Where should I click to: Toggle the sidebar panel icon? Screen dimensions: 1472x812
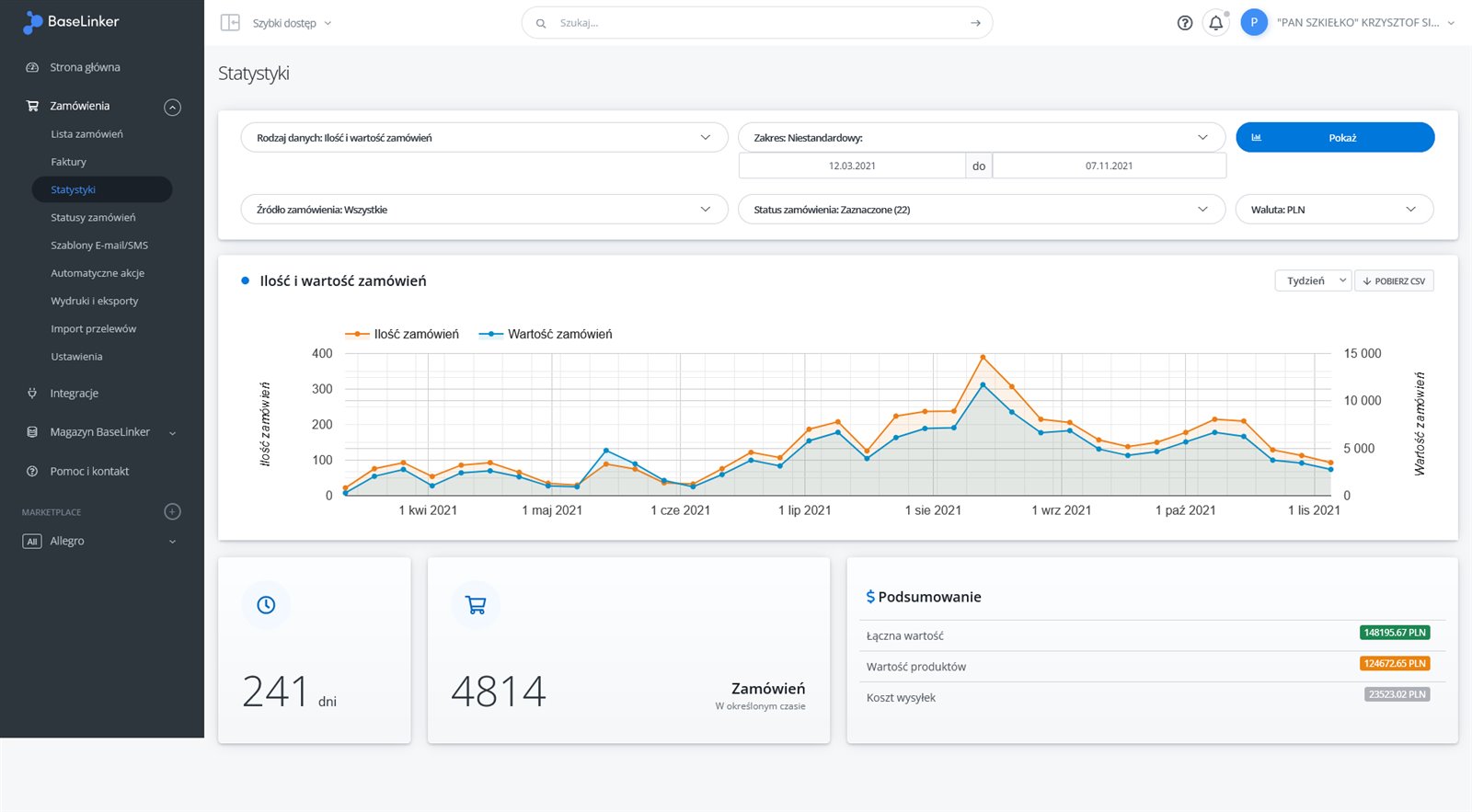pos(230,23)
